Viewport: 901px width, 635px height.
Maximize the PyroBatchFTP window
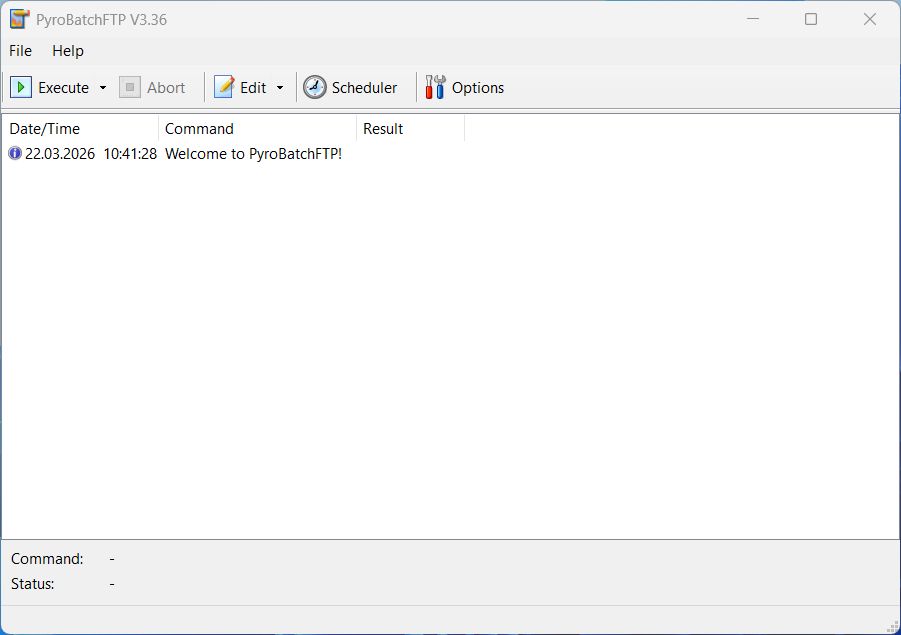click(x=811, y=19)
